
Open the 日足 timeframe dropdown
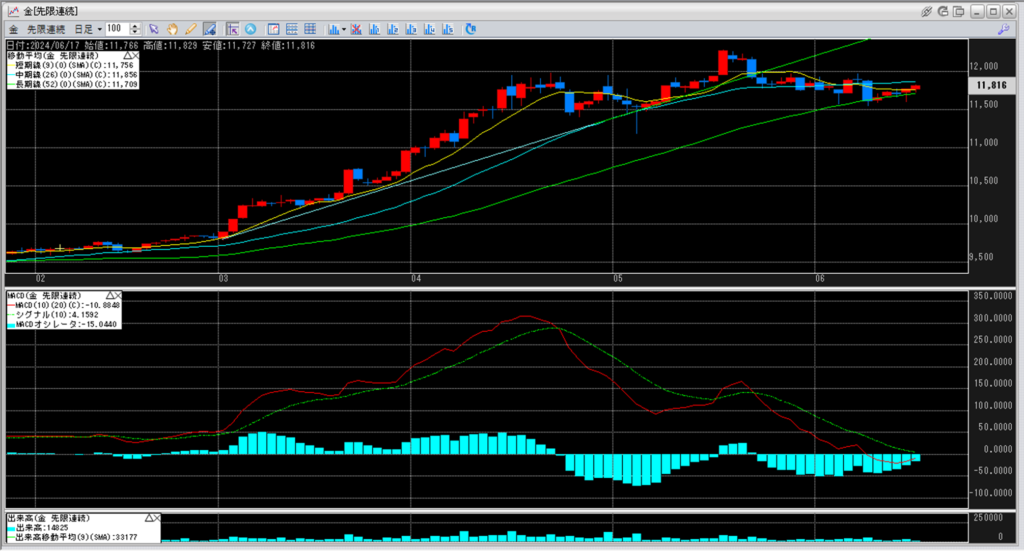(x=88, y=29)
